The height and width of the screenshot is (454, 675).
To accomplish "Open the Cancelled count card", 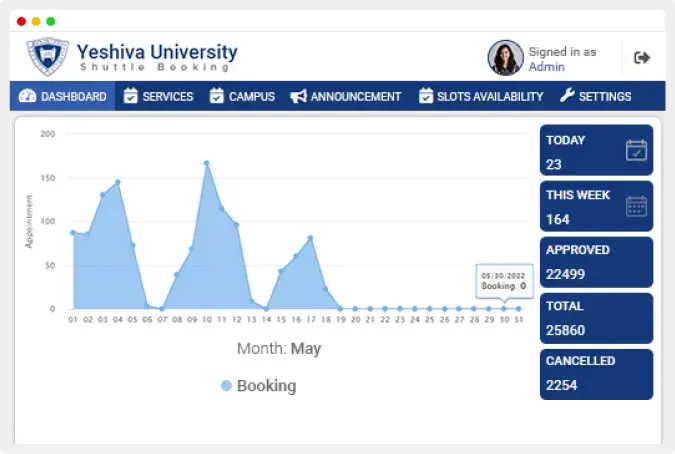I will coord(596,373).
